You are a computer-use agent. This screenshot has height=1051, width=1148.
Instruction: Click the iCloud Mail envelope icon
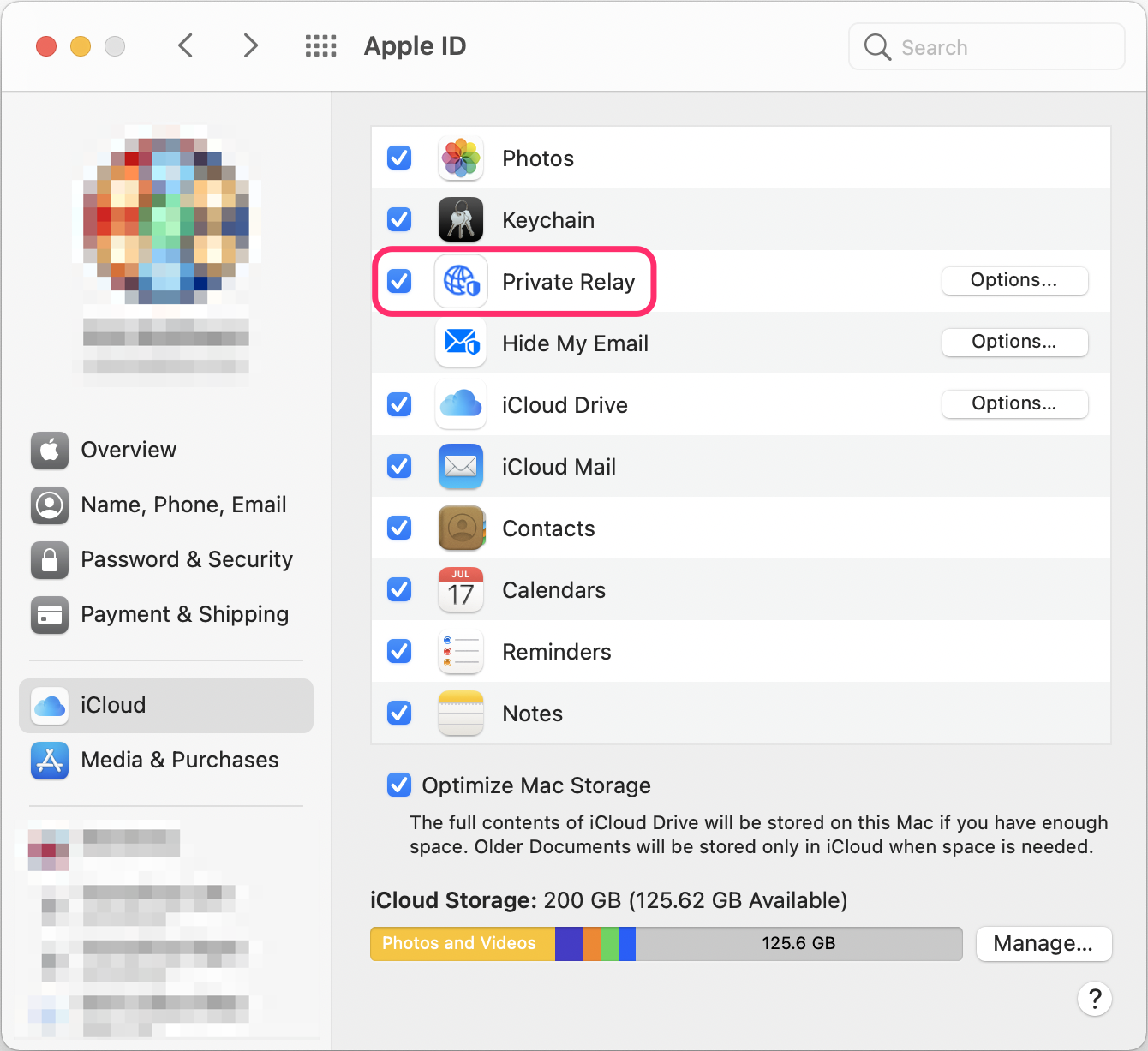461,466
